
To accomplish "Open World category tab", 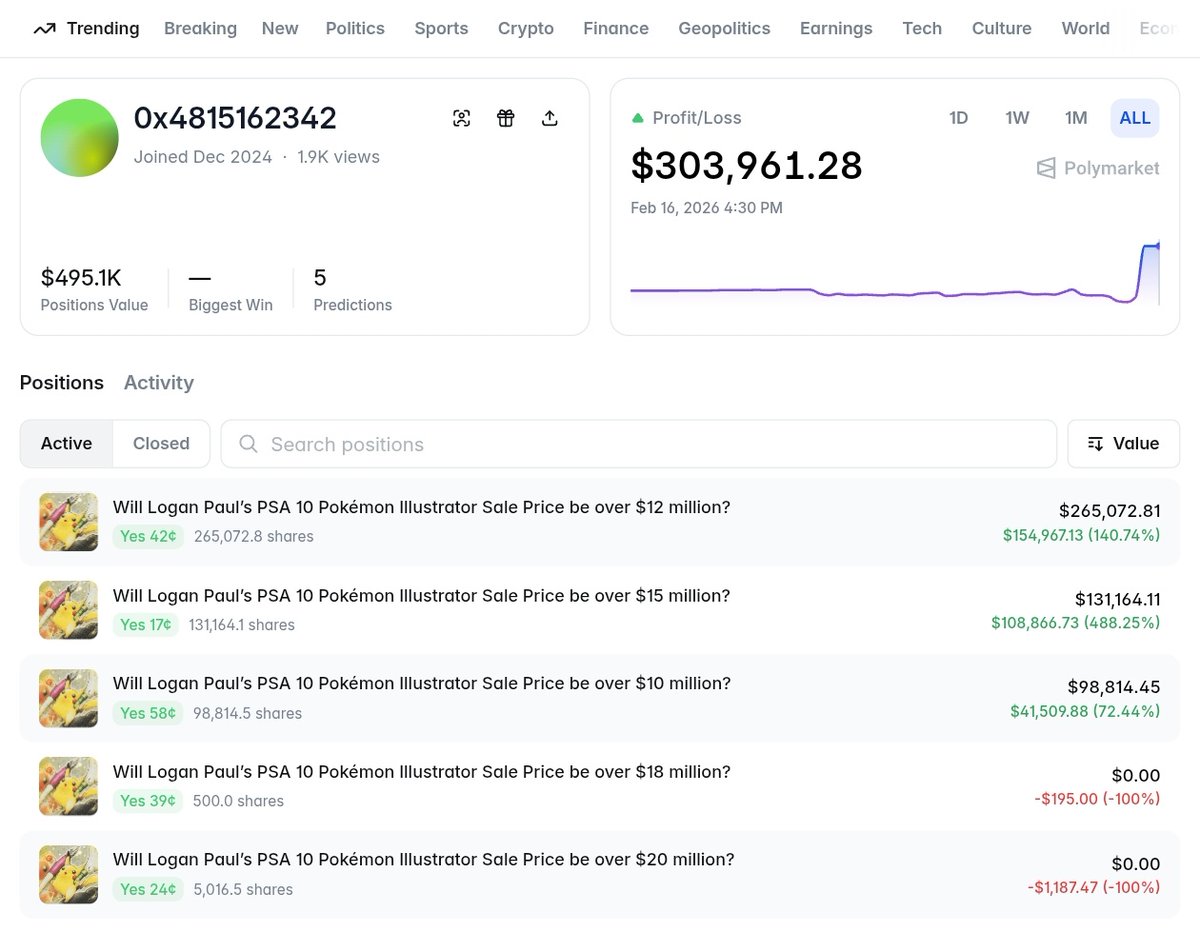I will point(1086,28).
